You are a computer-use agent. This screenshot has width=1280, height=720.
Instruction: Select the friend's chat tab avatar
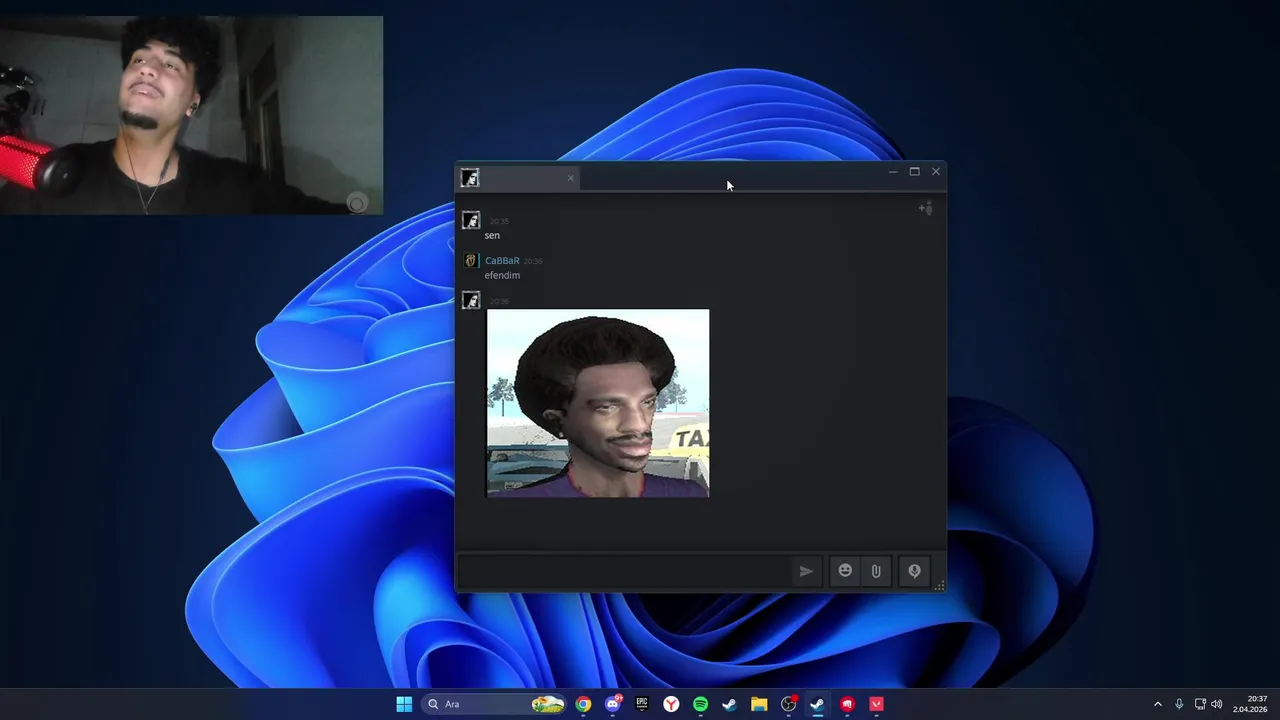pos(470,178)
